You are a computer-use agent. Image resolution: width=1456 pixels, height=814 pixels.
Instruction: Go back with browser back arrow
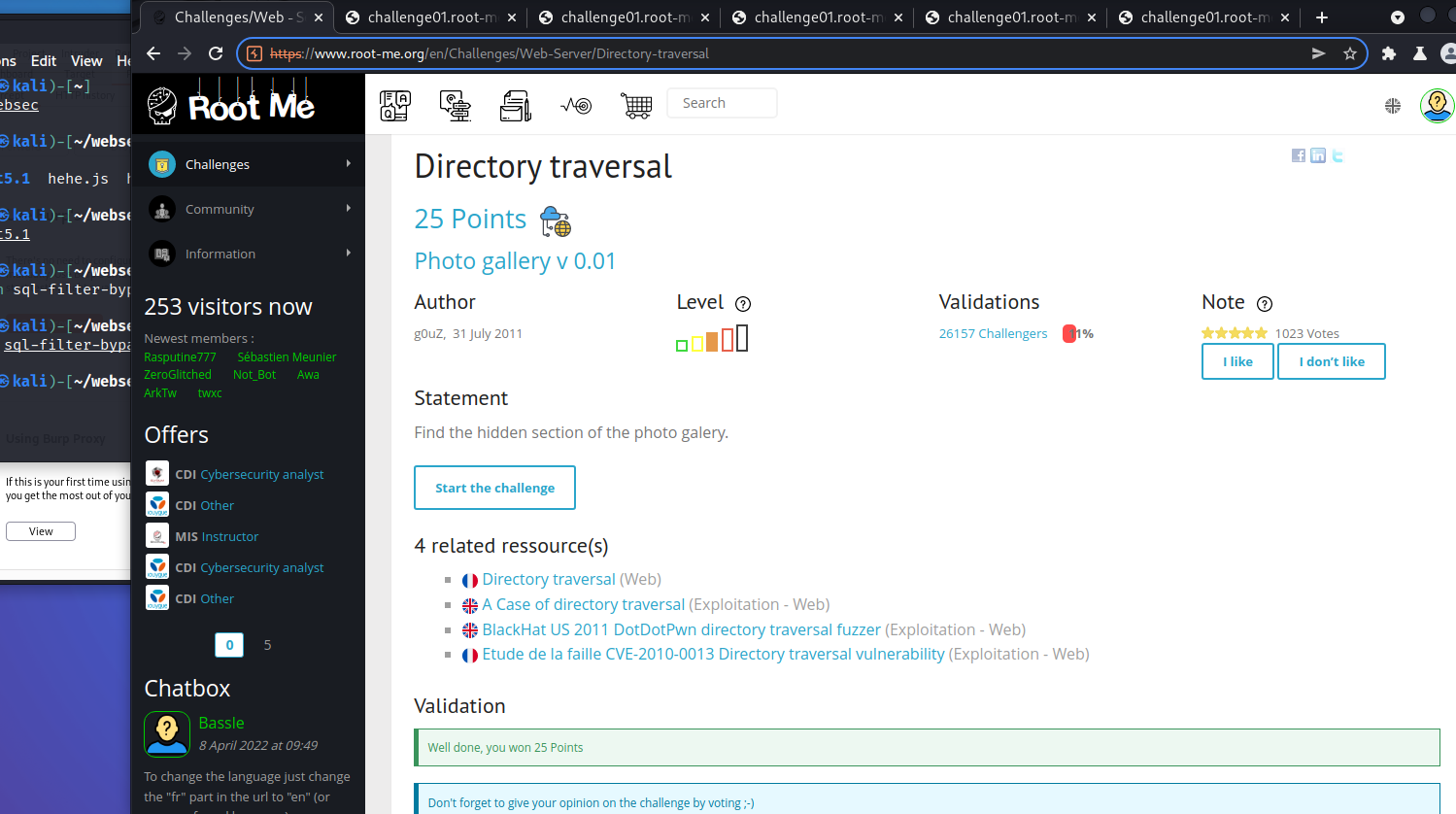tap(153, 53)
